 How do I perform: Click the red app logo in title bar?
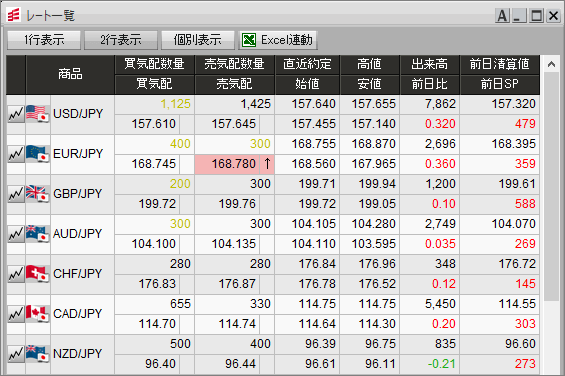[x=14, y=15]
